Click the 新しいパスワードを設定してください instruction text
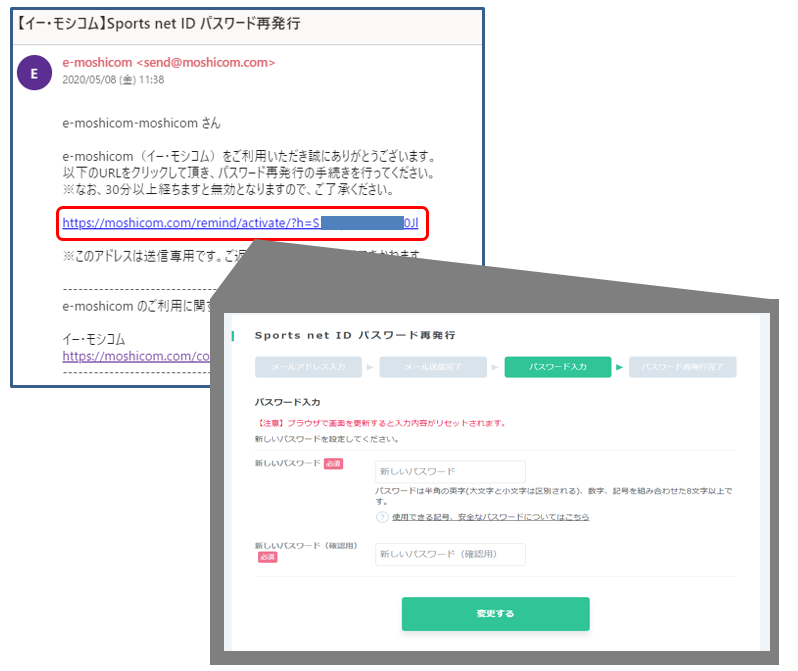Viewport: 798px width, 671px height. [327, 439]
